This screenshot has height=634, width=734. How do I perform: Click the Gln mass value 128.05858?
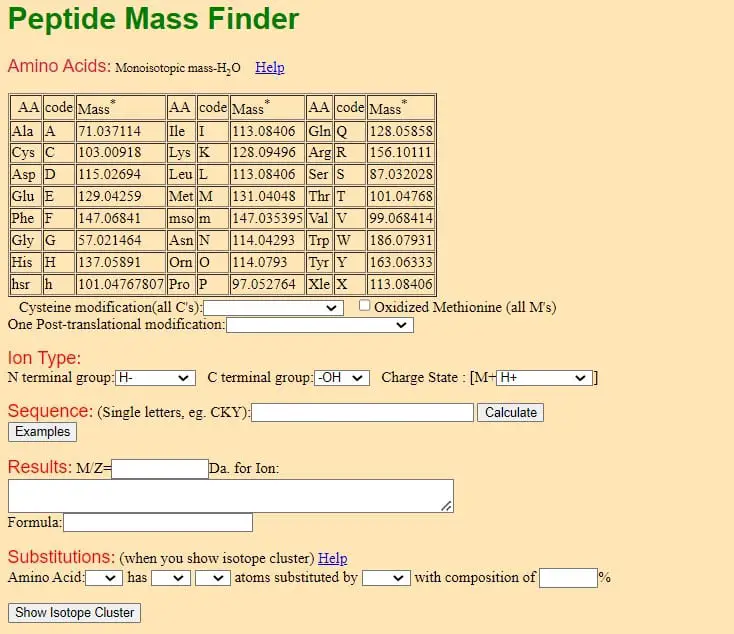click(401, 131)
